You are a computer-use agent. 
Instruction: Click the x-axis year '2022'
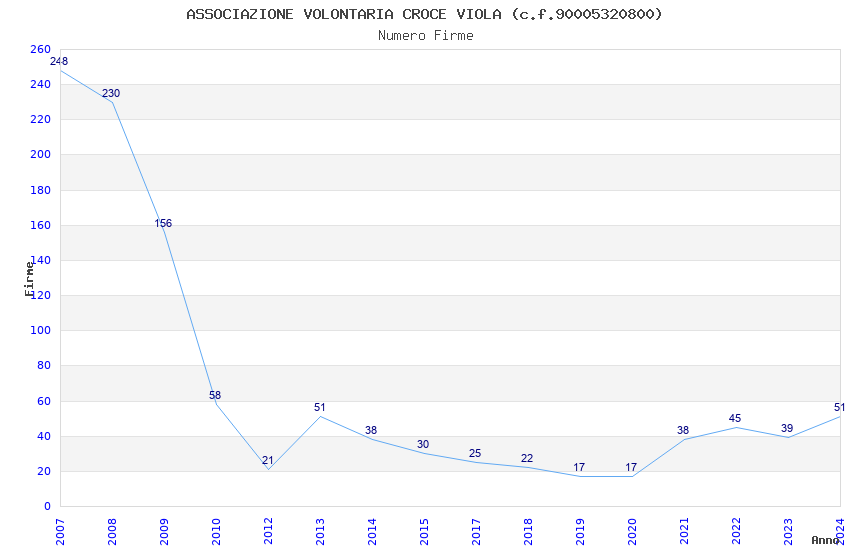[x=737, y=532]
